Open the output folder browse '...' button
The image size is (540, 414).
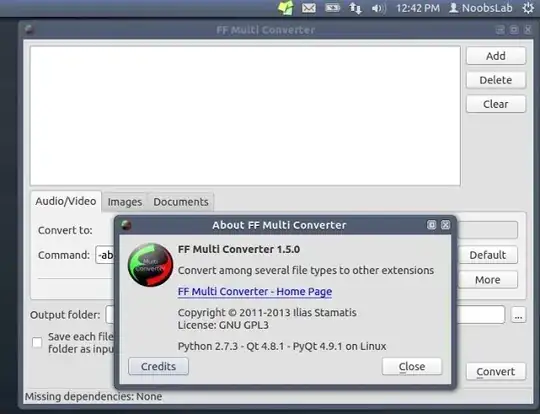[518, 315]
